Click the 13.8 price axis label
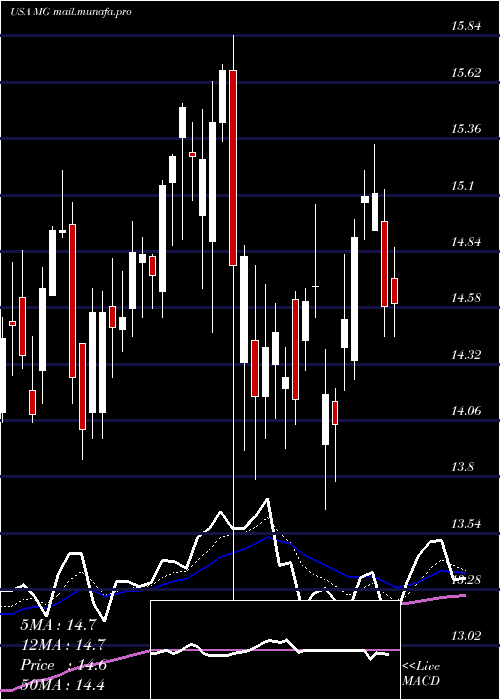The width and height of the screenshot is (500, 700). 462,467
